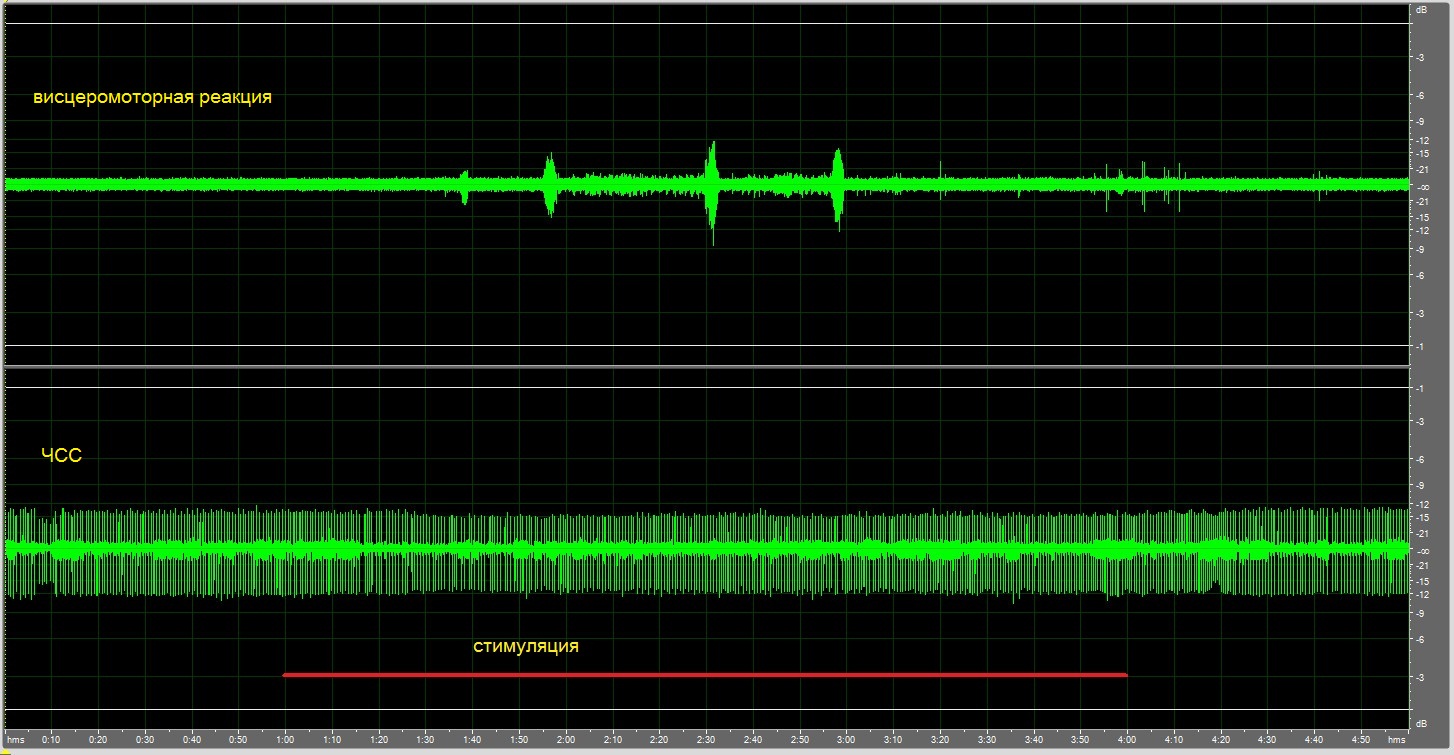Click the висцеромоторная реакция channel label
The image size is (1454, 755).
(152, 98)
